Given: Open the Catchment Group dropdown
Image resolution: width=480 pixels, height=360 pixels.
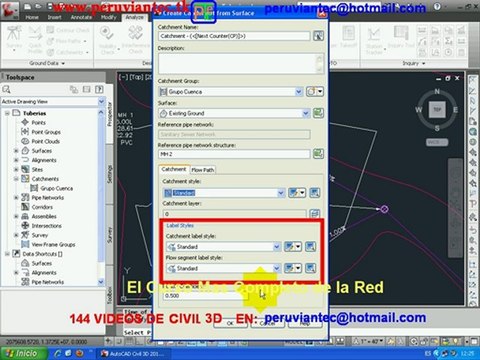Looking at the screenshot, I should click(x=299, y=92).
